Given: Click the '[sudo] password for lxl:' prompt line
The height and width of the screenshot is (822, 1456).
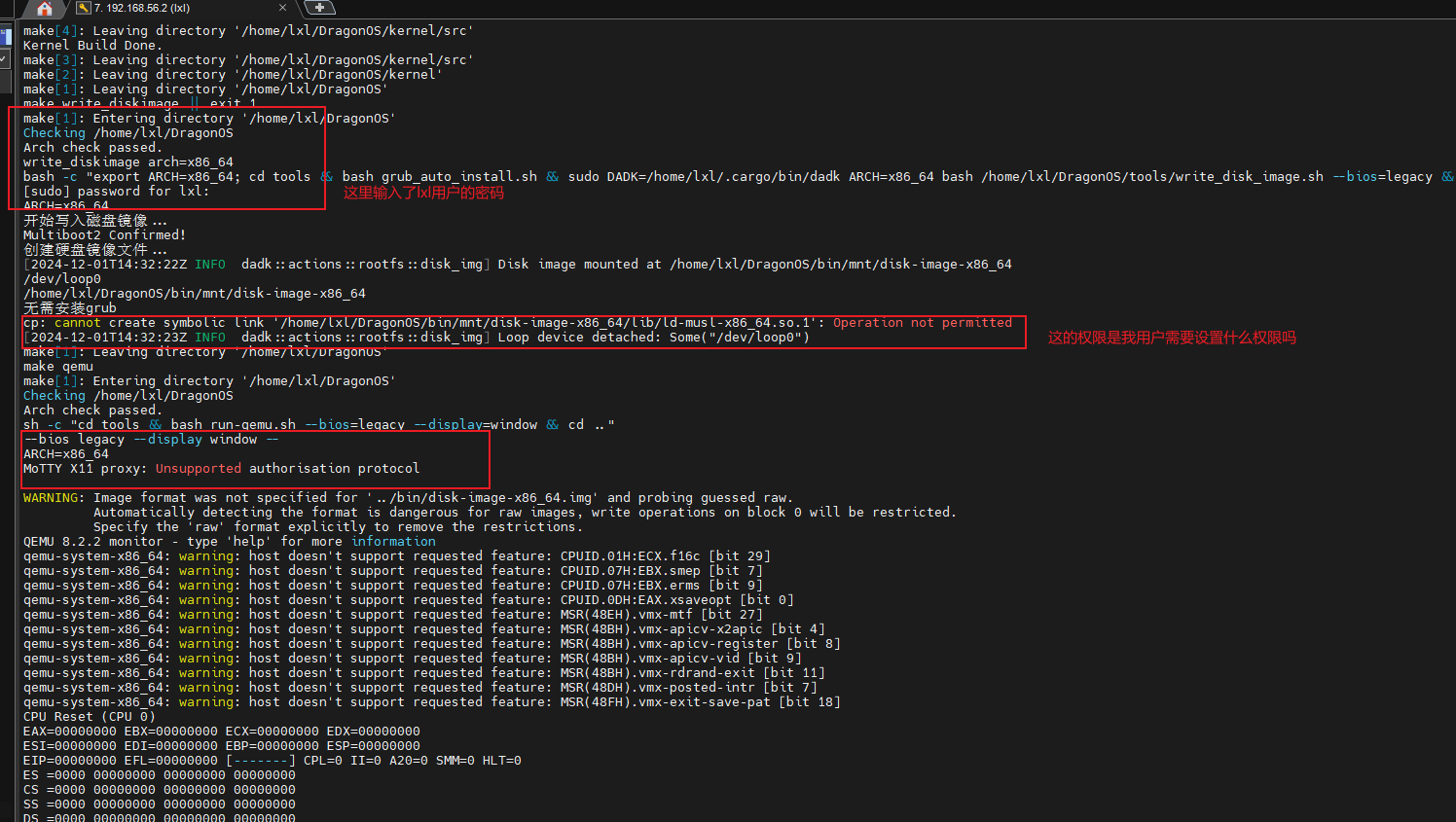Looking at the screenshot, I should [116, 191].
